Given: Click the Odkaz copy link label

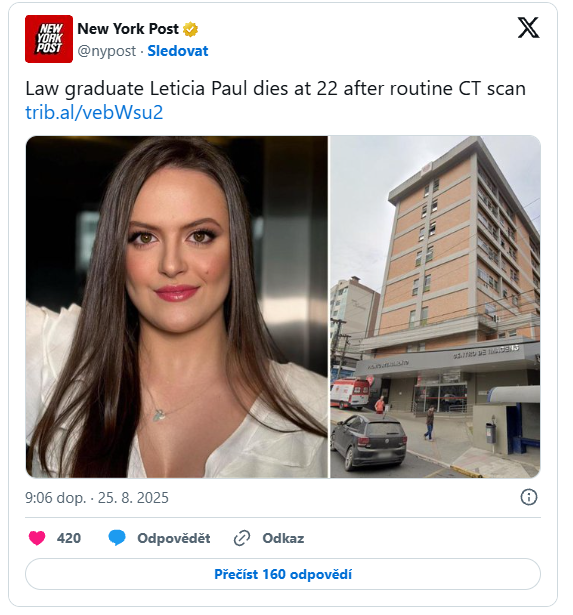Looking at the screenshot, I should click(283, 538).
